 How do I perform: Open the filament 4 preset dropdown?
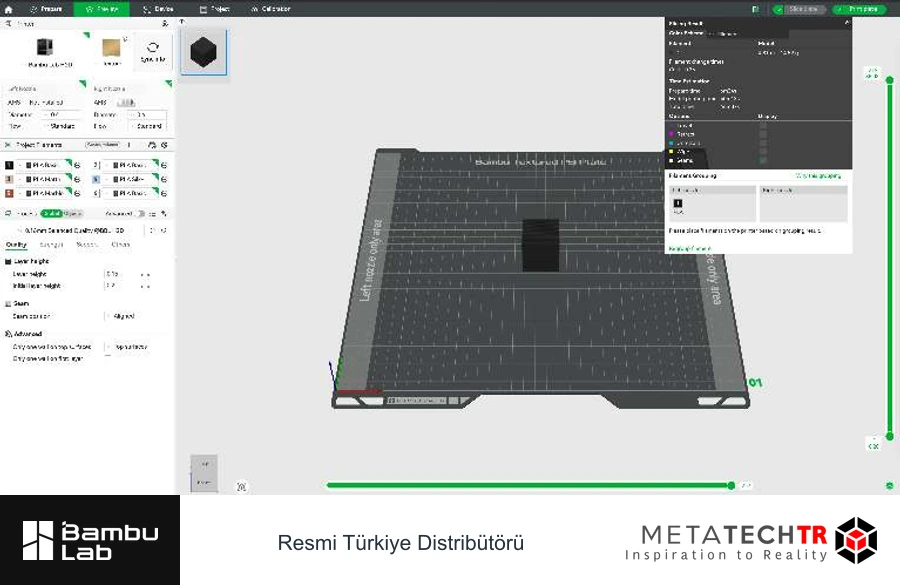point(131,179)
